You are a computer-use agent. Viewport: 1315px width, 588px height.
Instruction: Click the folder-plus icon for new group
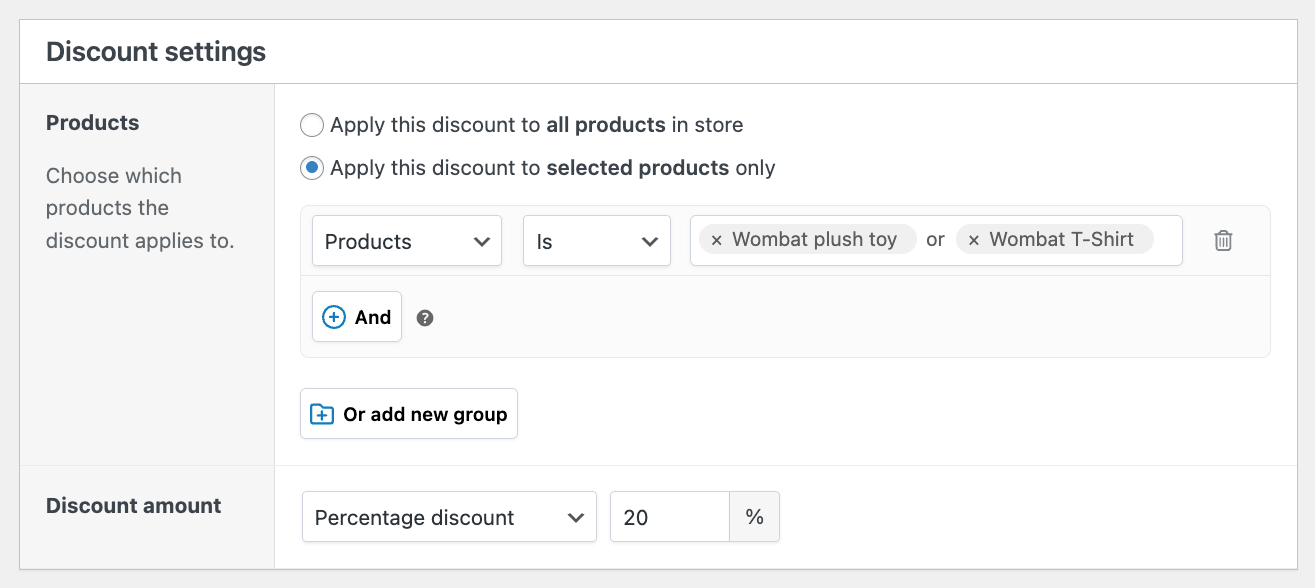pos(322,414)
